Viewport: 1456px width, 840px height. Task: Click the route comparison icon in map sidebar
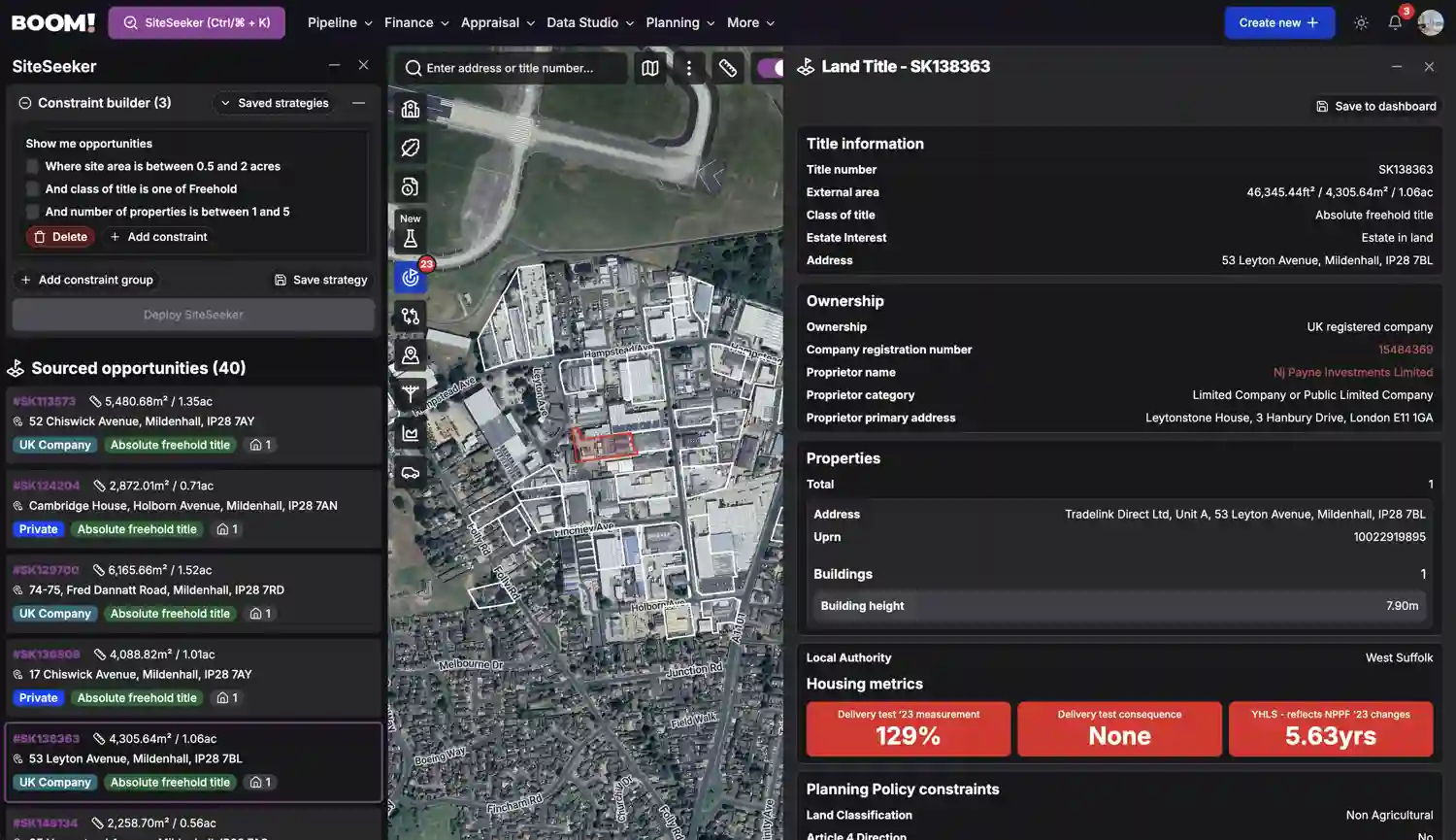411,317
